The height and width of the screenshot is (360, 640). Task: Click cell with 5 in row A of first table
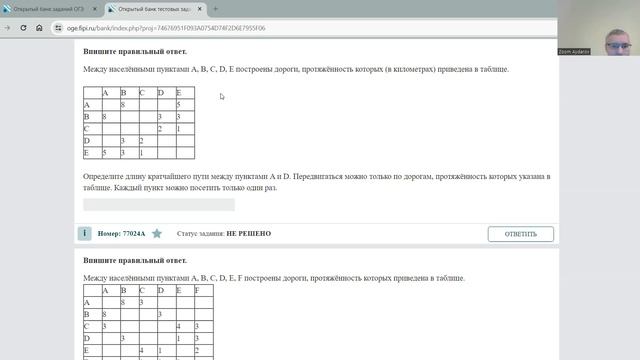pos(185,105)
